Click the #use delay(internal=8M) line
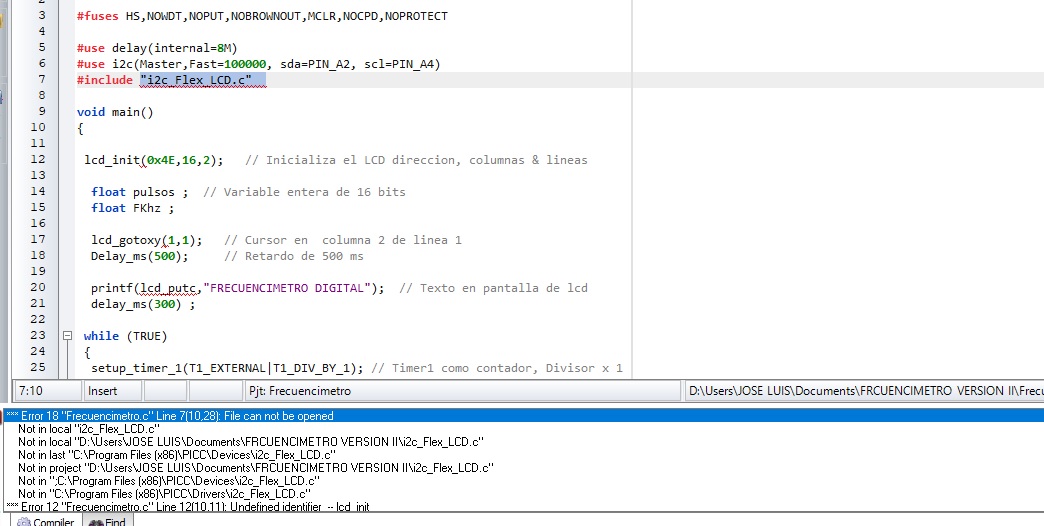Image resolution: width=1044 pixels, height=526 pixels. [x=156, y=48]
